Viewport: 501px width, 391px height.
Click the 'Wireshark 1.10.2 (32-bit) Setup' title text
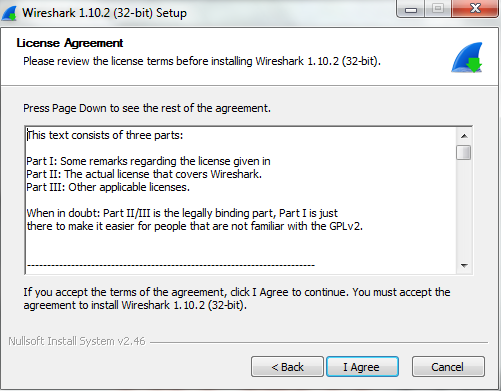click(104, 13)
